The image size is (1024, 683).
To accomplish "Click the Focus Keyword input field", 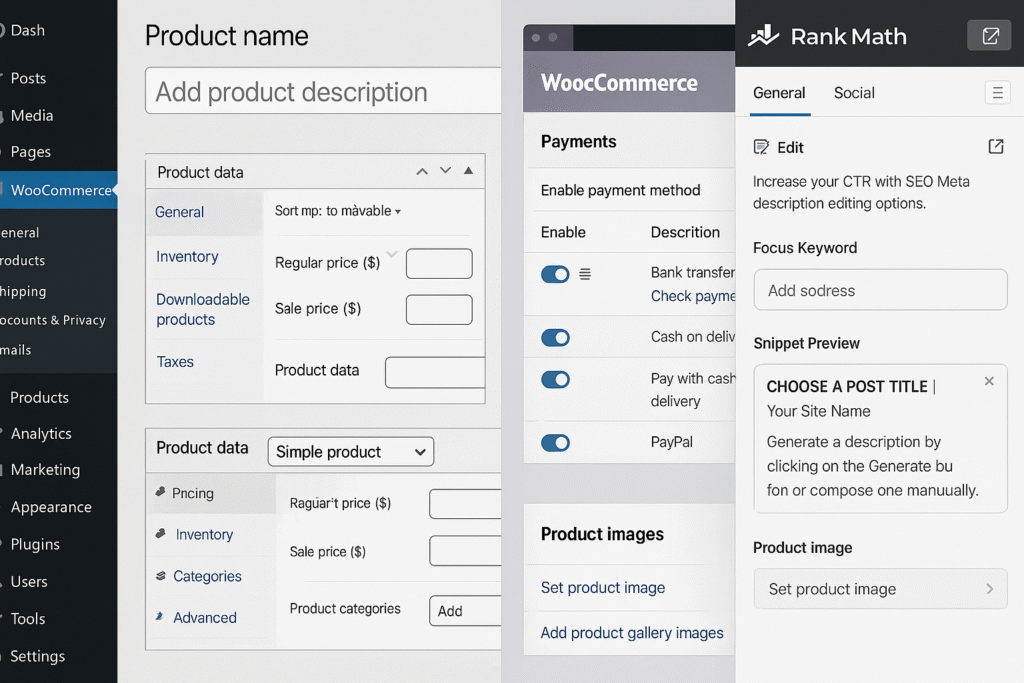I will point(880,290).
